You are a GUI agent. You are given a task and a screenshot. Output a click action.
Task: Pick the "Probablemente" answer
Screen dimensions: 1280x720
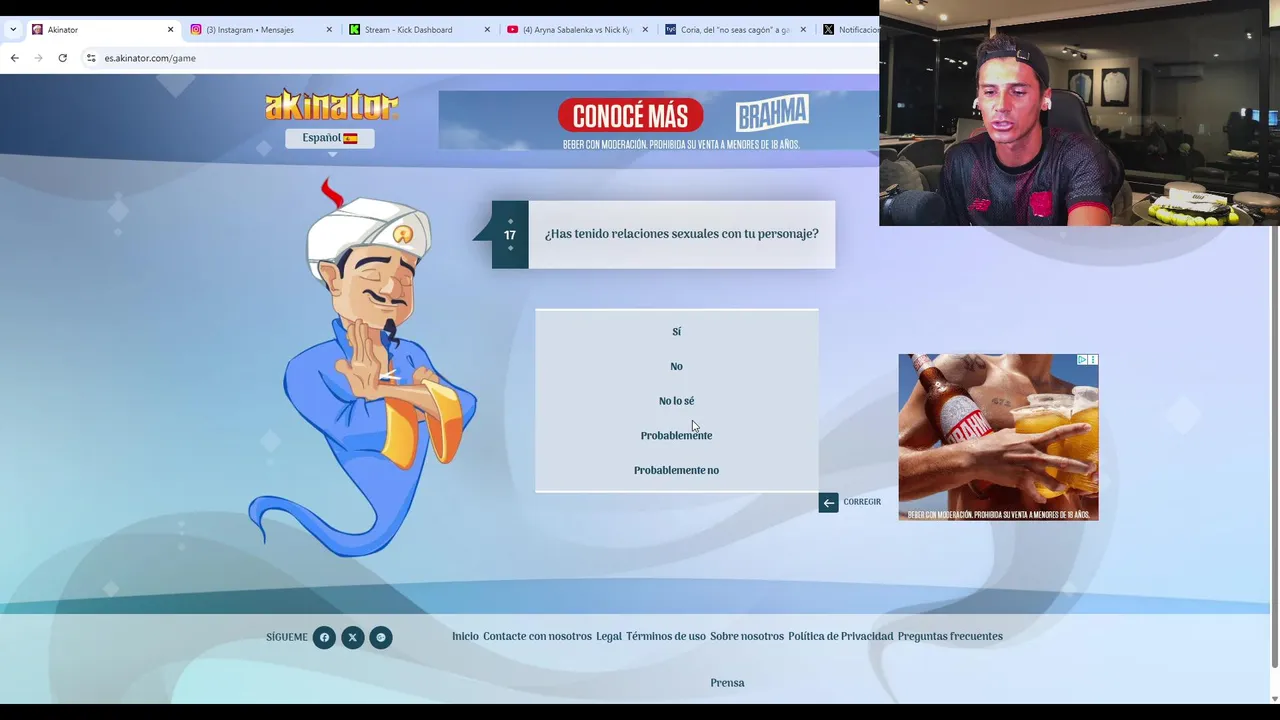pyautogui.click(x=676, y=435)
